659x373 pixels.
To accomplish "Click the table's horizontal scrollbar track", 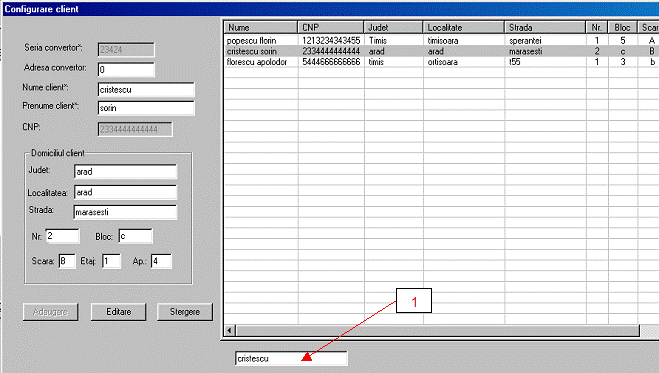I will [x=437, y=330].
